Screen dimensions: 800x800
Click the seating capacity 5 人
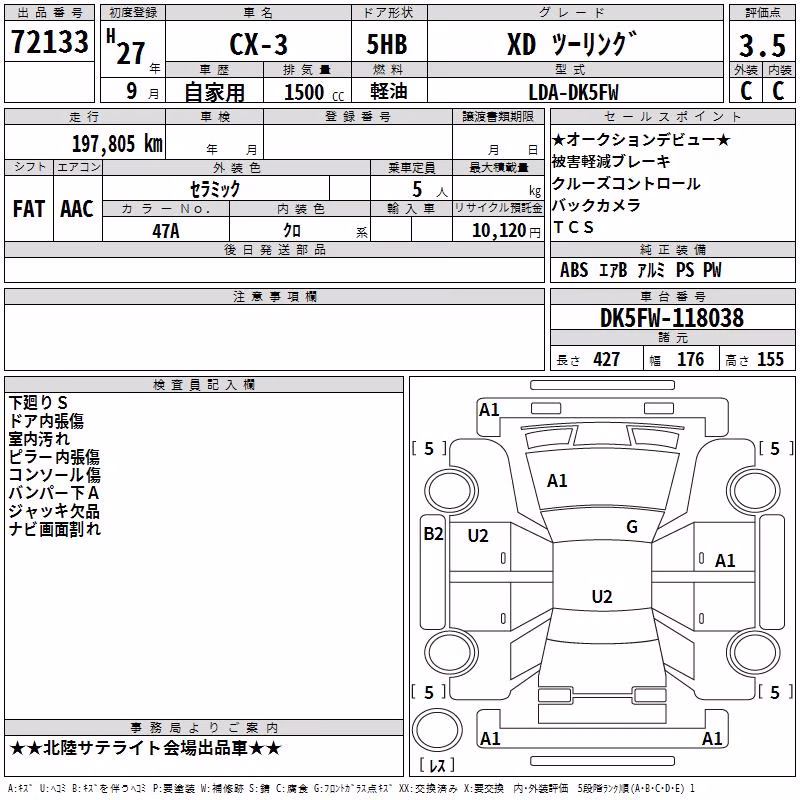[x=429, y=190]
